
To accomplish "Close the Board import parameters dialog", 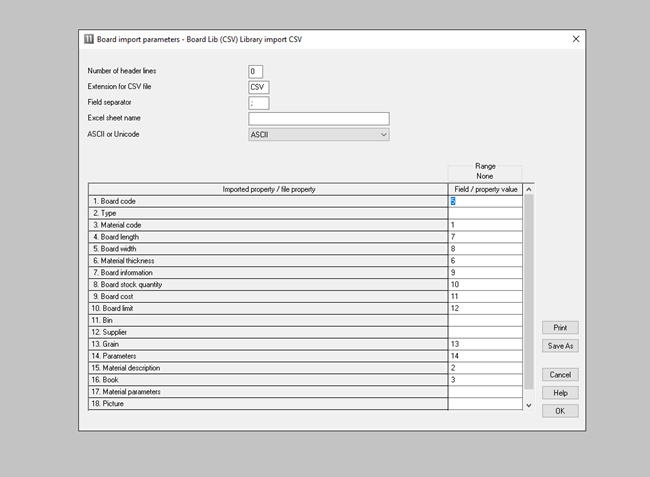I will pos(575,38).
